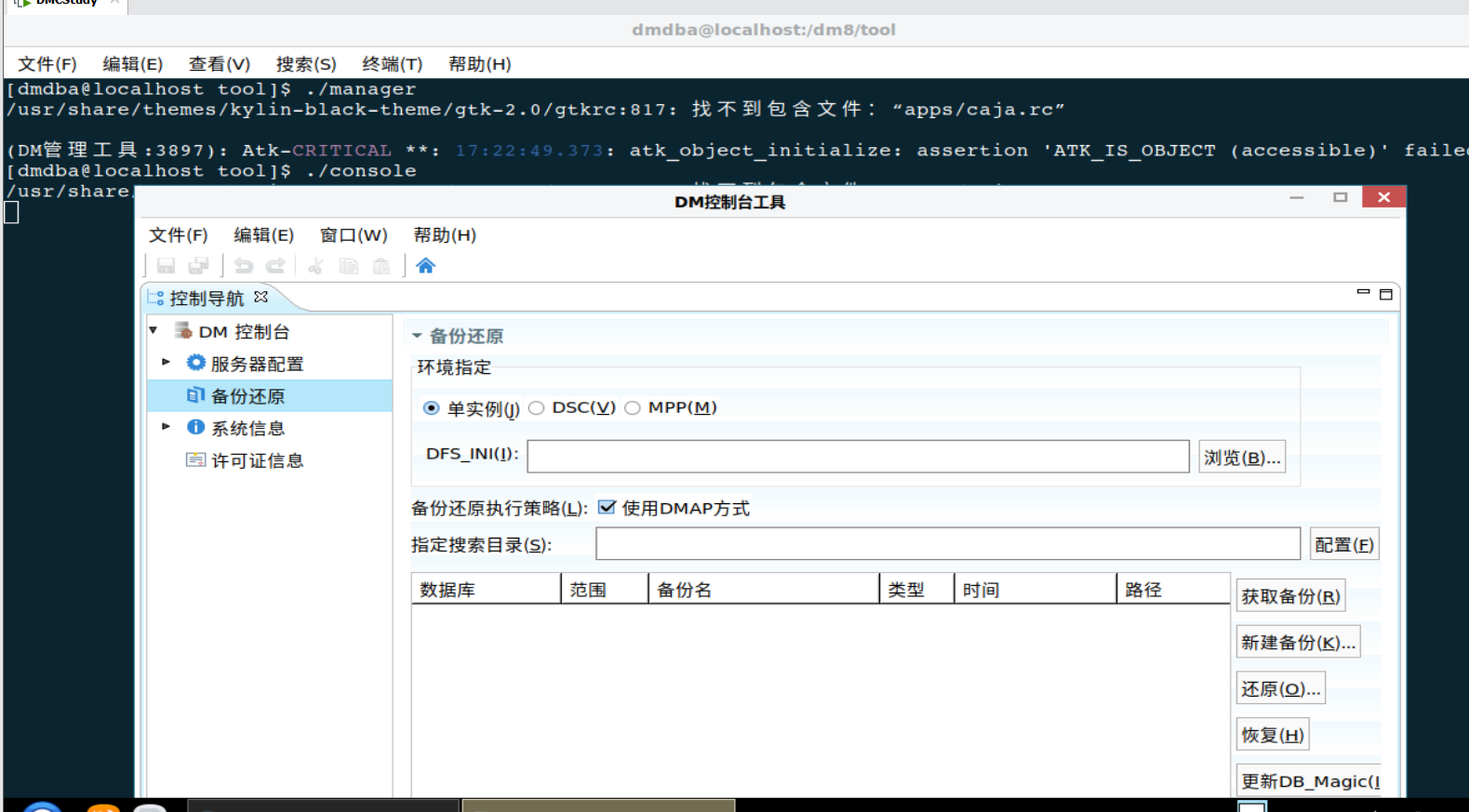Collapse the DM 控制台 tree root
This screenshot has height=812, width=1469.
pos(154,330)
